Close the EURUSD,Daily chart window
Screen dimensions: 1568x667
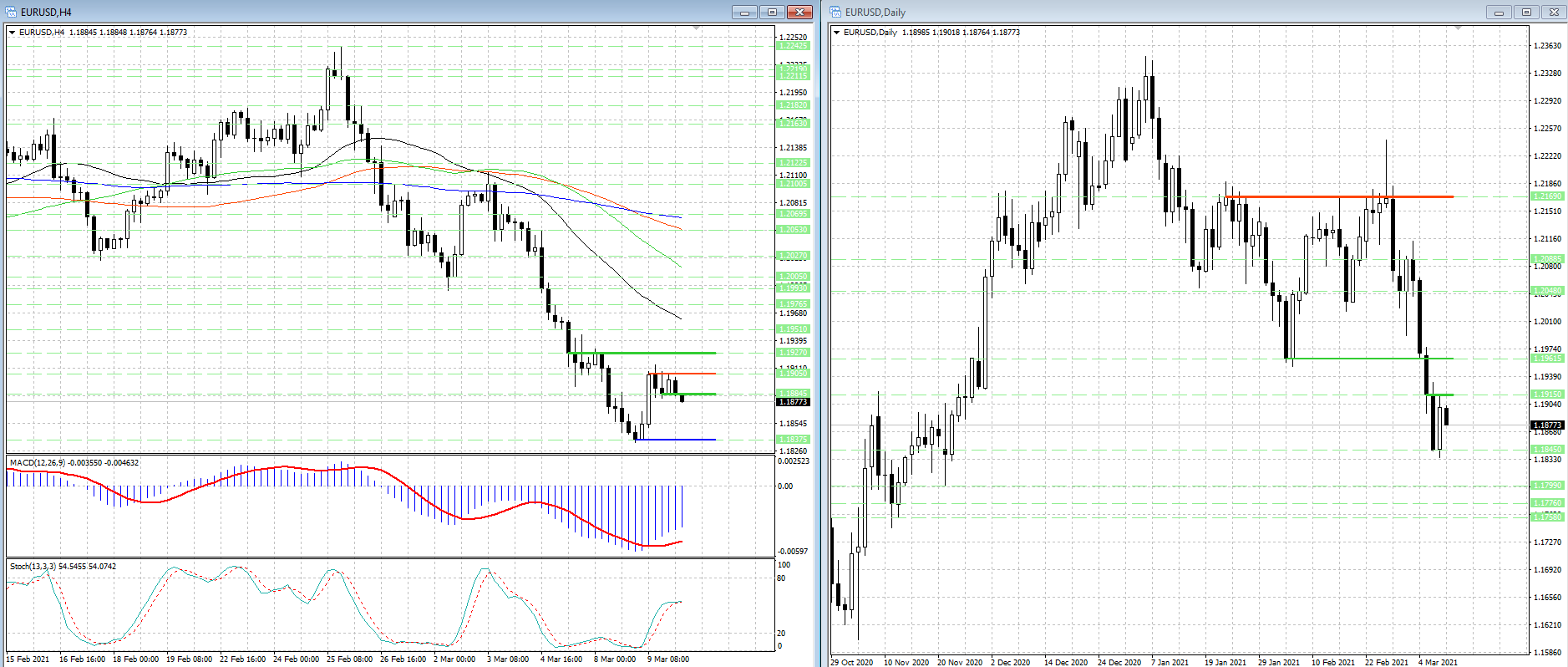click(1554, 12)
